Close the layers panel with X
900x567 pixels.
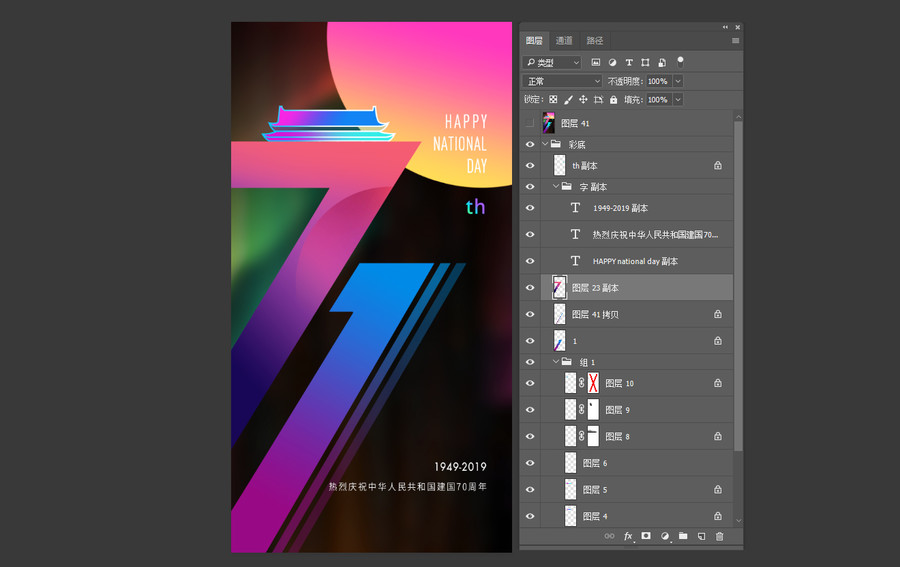[x=738, y=27]
